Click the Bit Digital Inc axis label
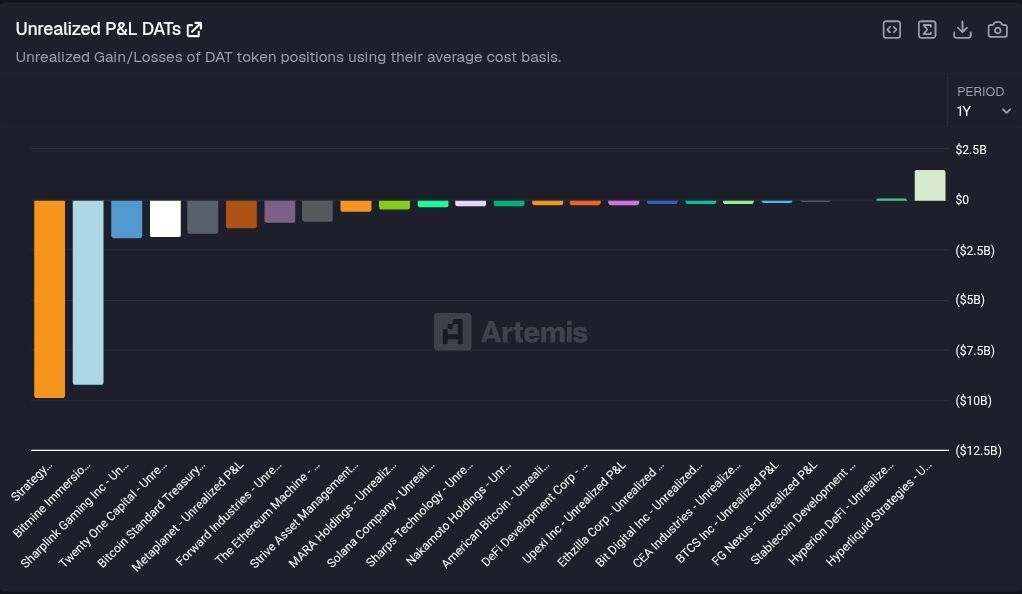Viewport: 1022px width, 594px height. click(649, 515)
